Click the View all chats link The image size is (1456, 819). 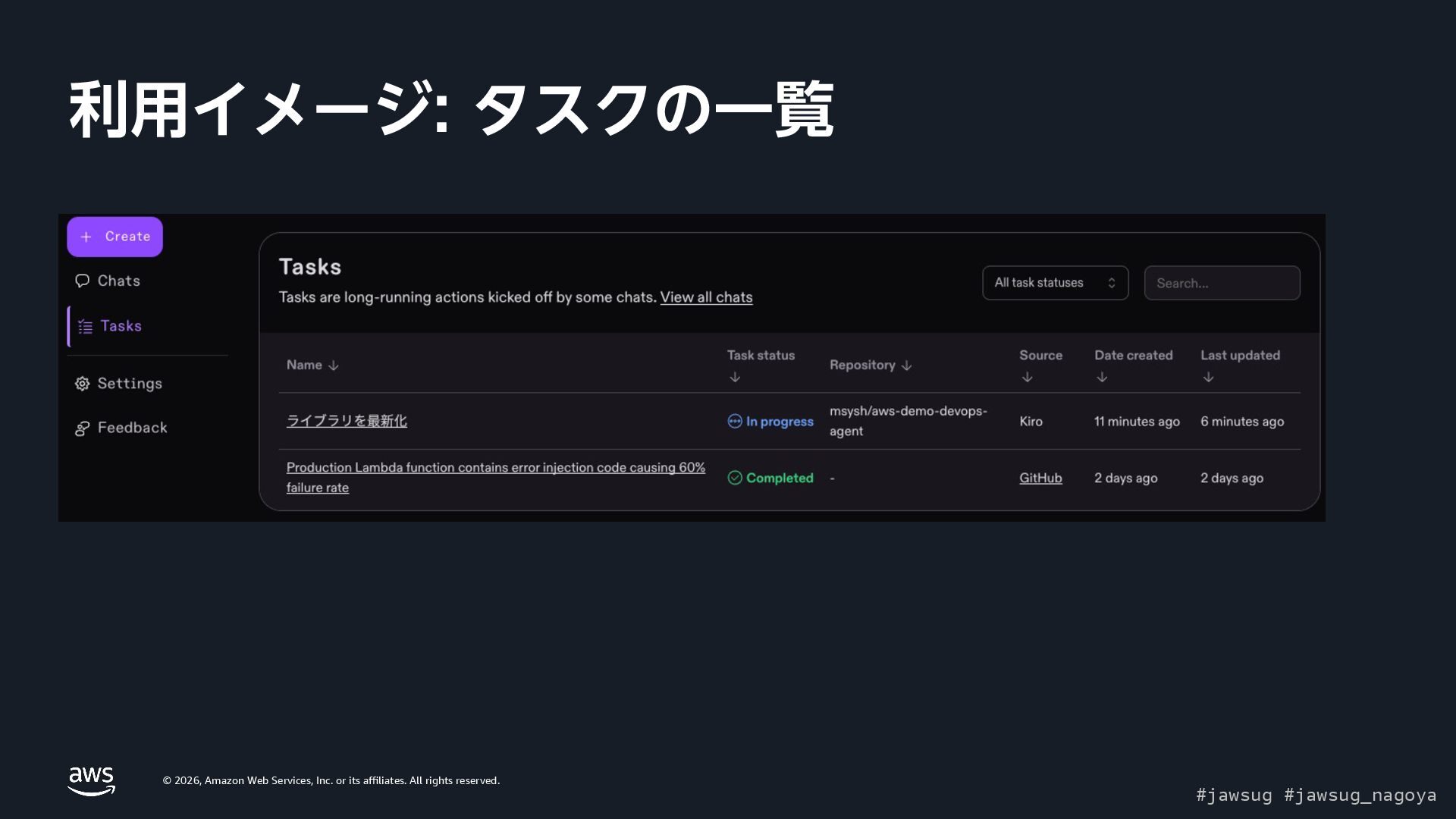coord(706,297)
